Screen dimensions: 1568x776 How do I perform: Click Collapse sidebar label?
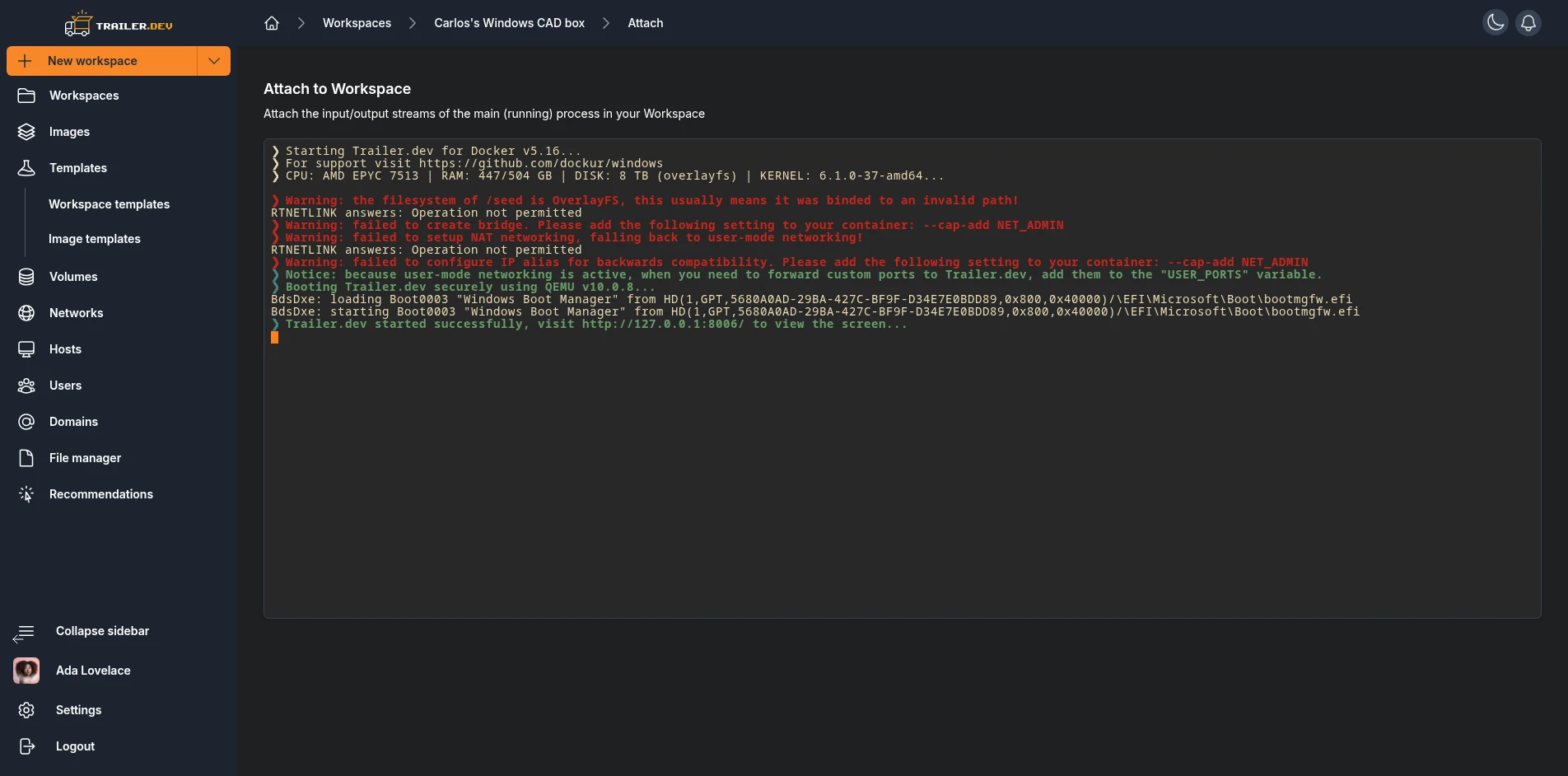pos(102,631)
